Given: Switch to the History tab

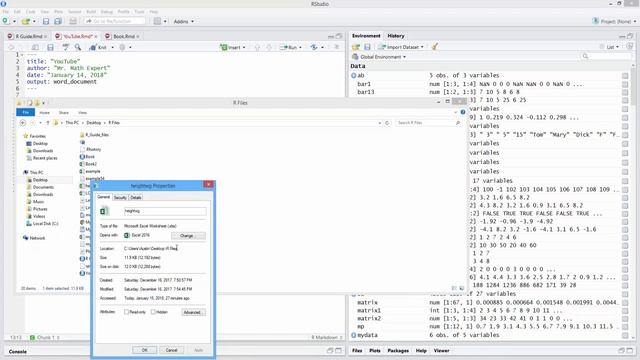Looking at the screenshot, I should coord(396,36).
